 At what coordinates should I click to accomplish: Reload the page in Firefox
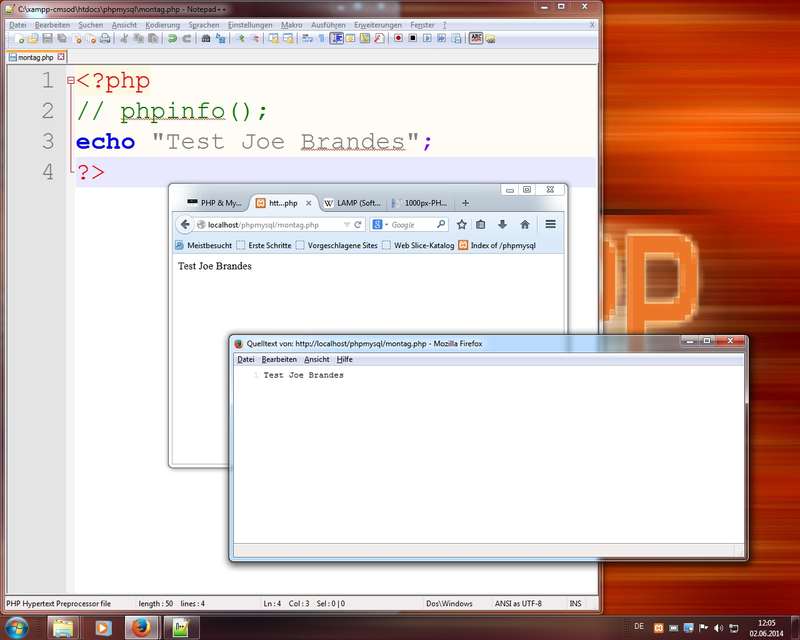(358, 225)
